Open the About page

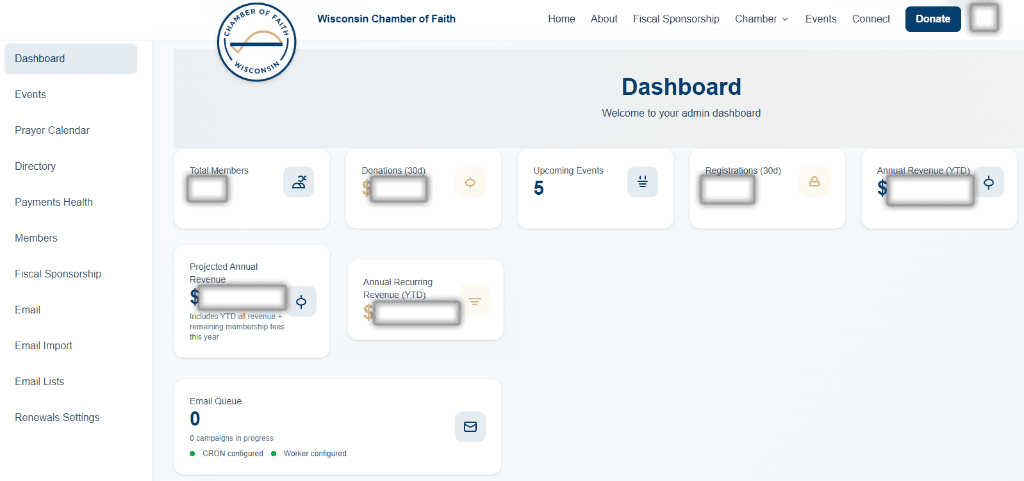coord(604,19)
